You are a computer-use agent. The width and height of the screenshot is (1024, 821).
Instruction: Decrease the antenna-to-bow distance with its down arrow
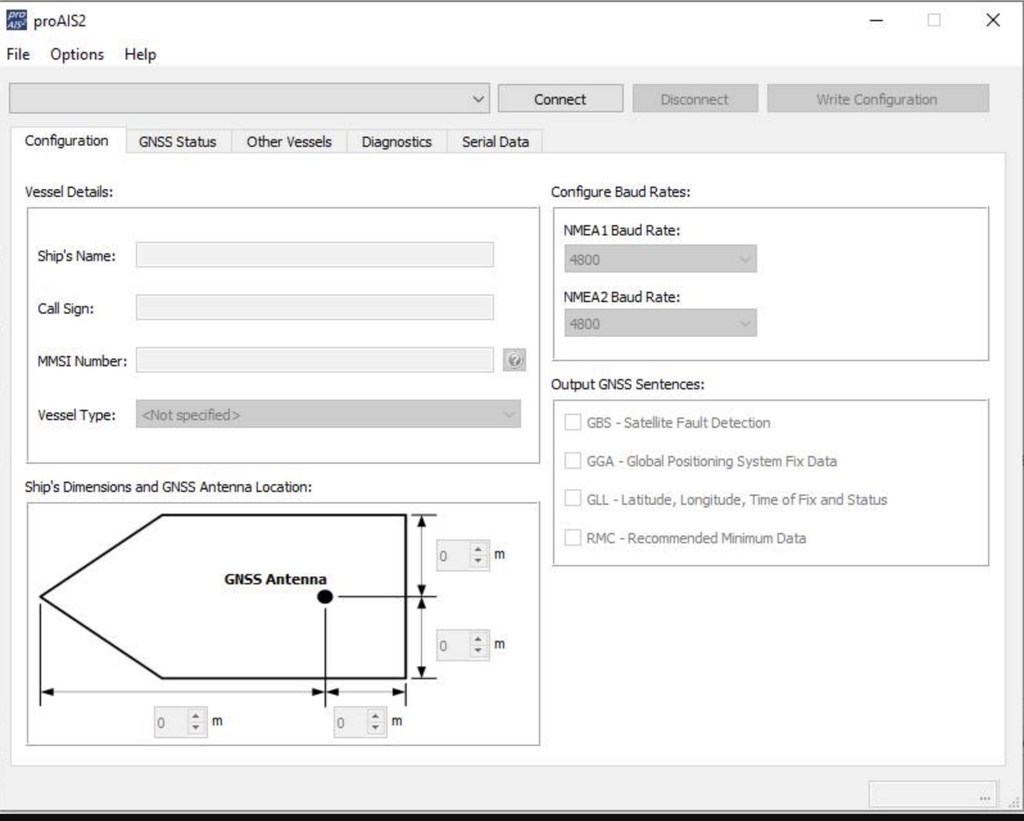tap(196, 728)
